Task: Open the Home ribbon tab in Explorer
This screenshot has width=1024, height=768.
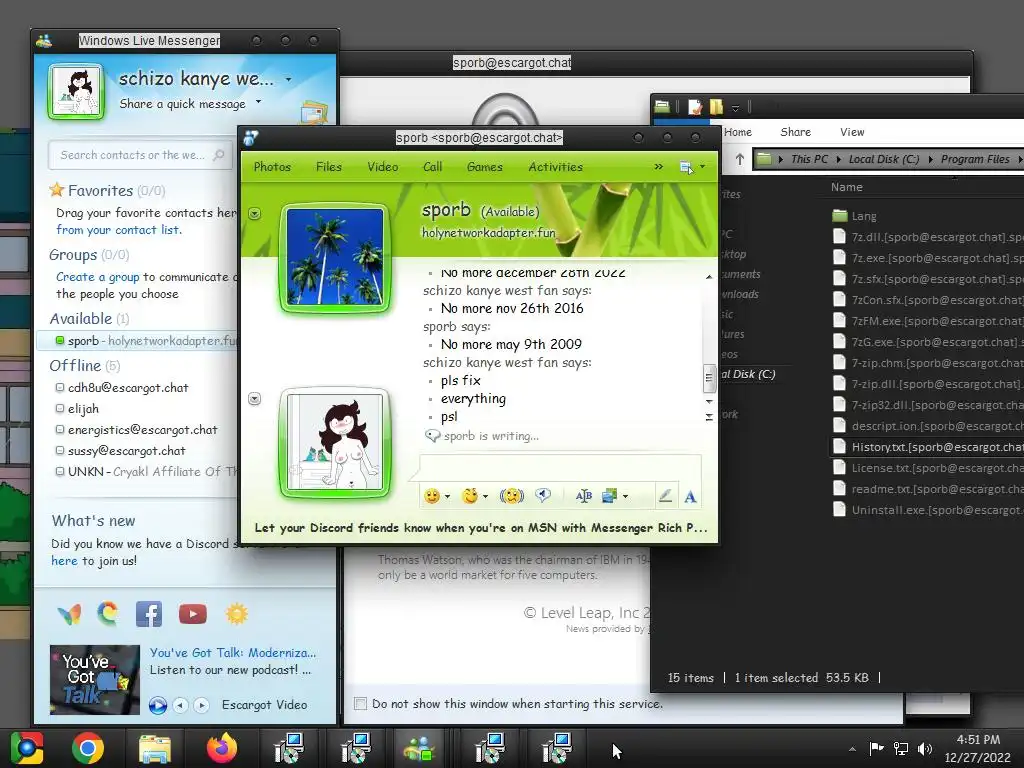Action: coord(738,132)
